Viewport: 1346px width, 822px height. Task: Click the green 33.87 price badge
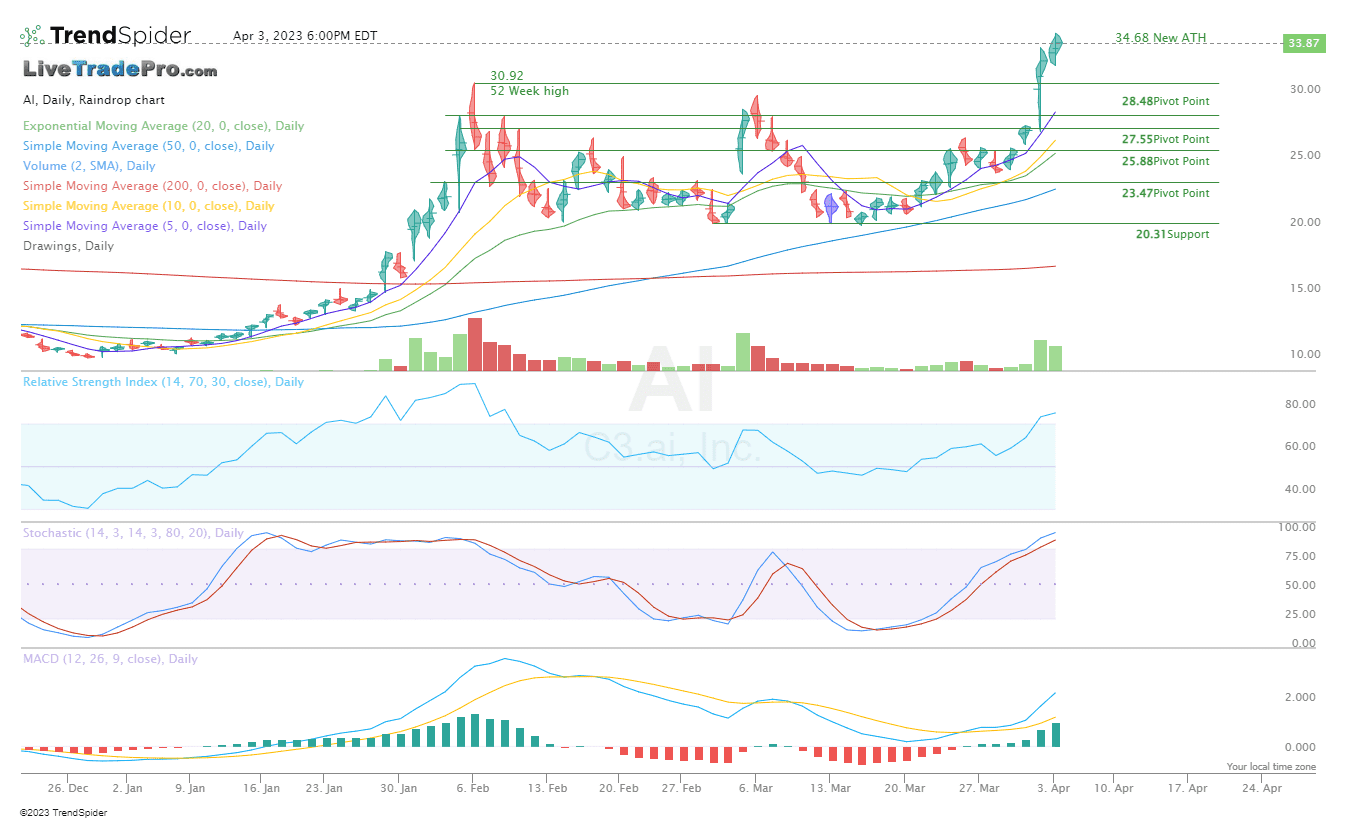pos(1303,43)
